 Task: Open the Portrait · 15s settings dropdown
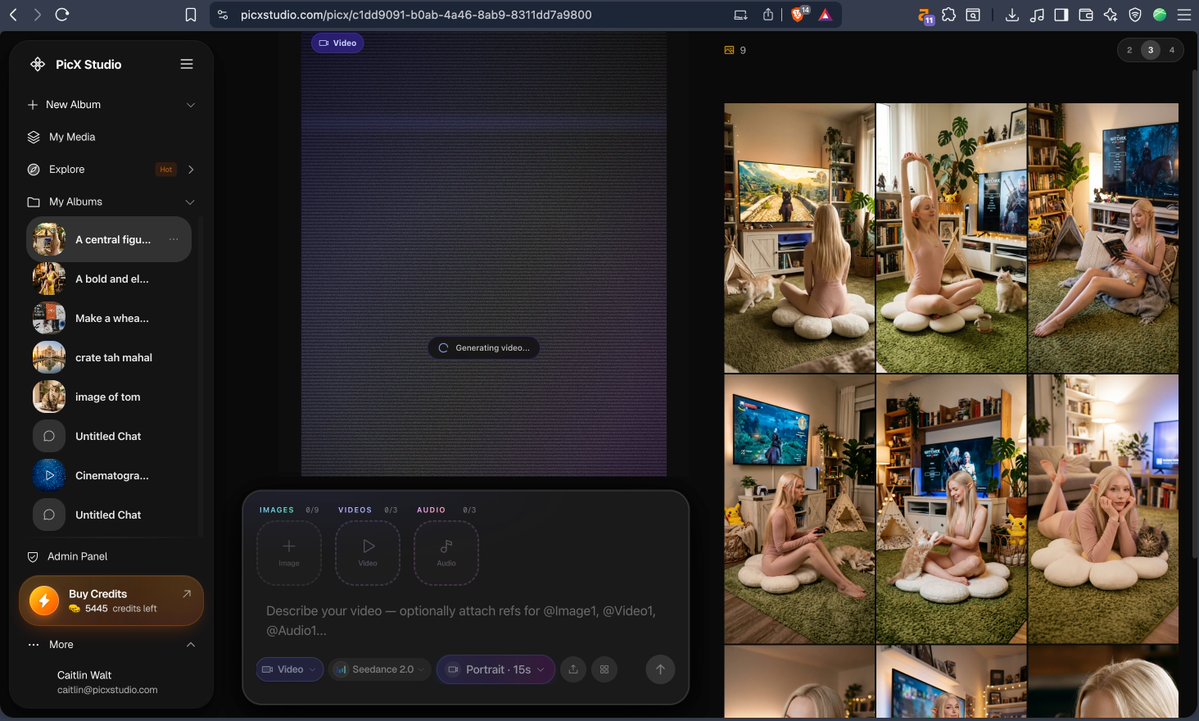496,669
